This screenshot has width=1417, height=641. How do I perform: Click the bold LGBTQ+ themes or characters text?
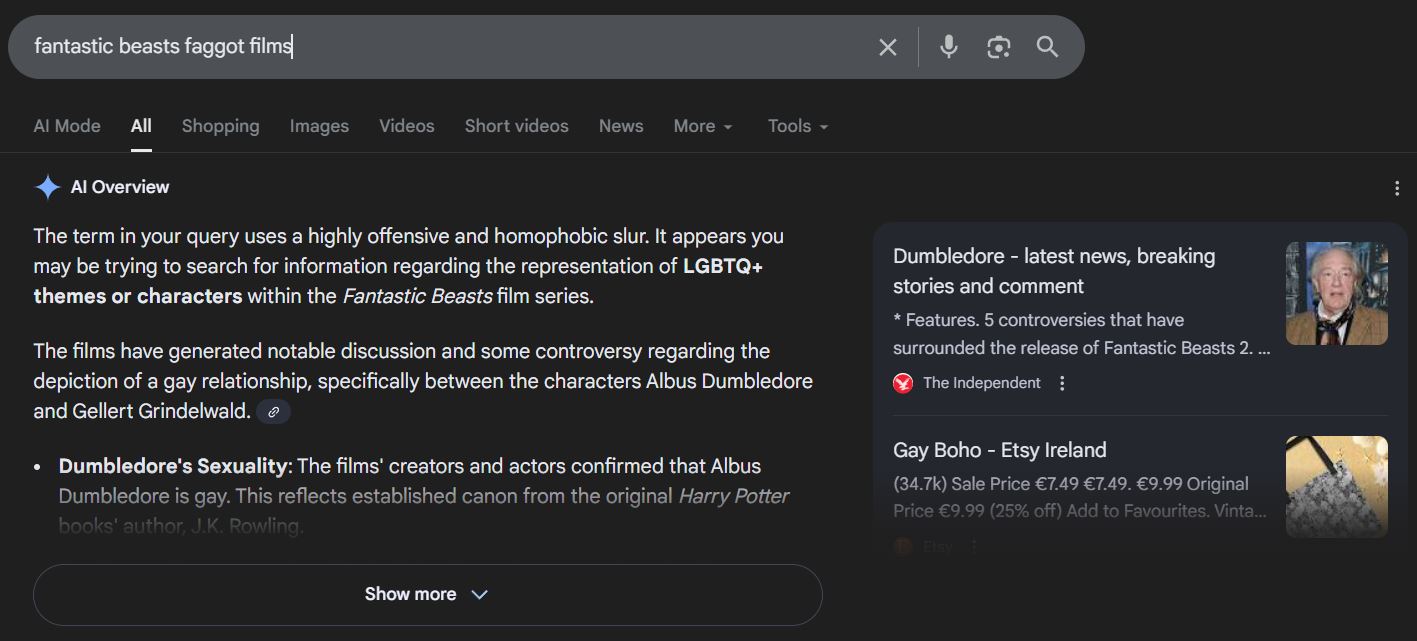click(398, 281)
